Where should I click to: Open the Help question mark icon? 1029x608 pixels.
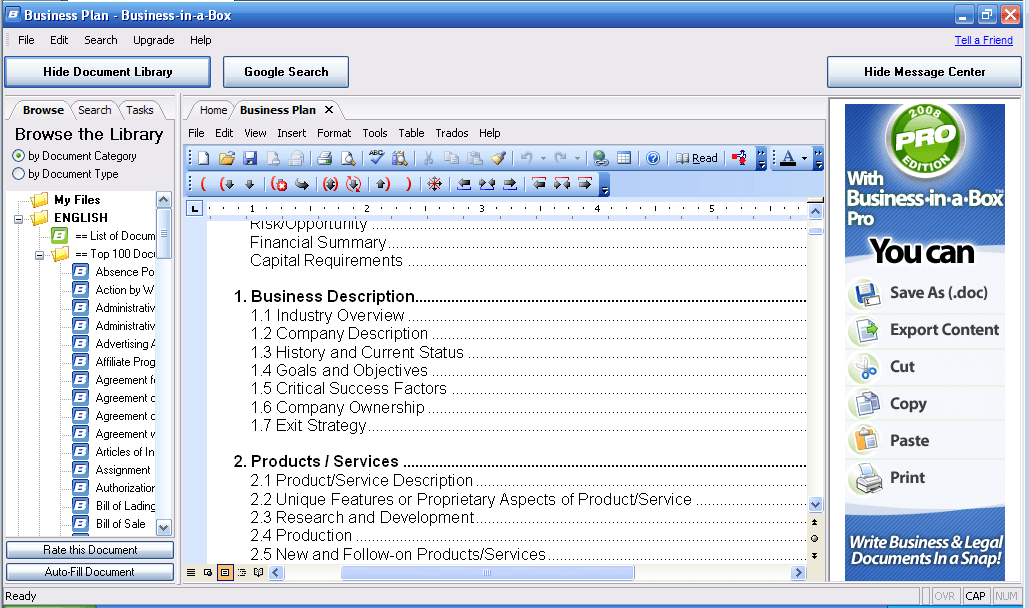click(x=653, y=158)
